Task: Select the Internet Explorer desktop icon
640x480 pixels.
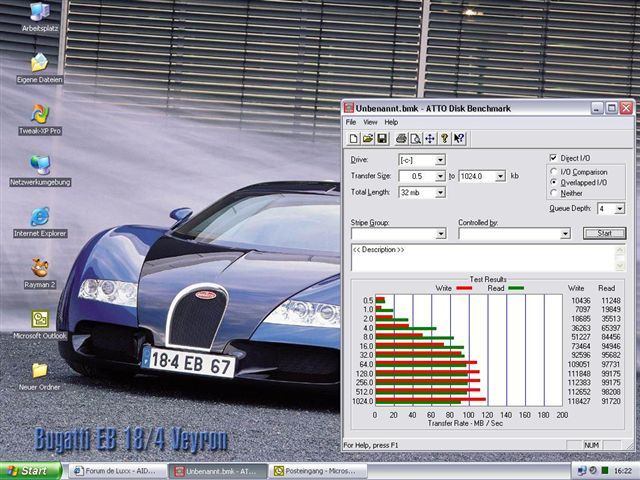Action: pyautogui.click(x=40, y=222)
